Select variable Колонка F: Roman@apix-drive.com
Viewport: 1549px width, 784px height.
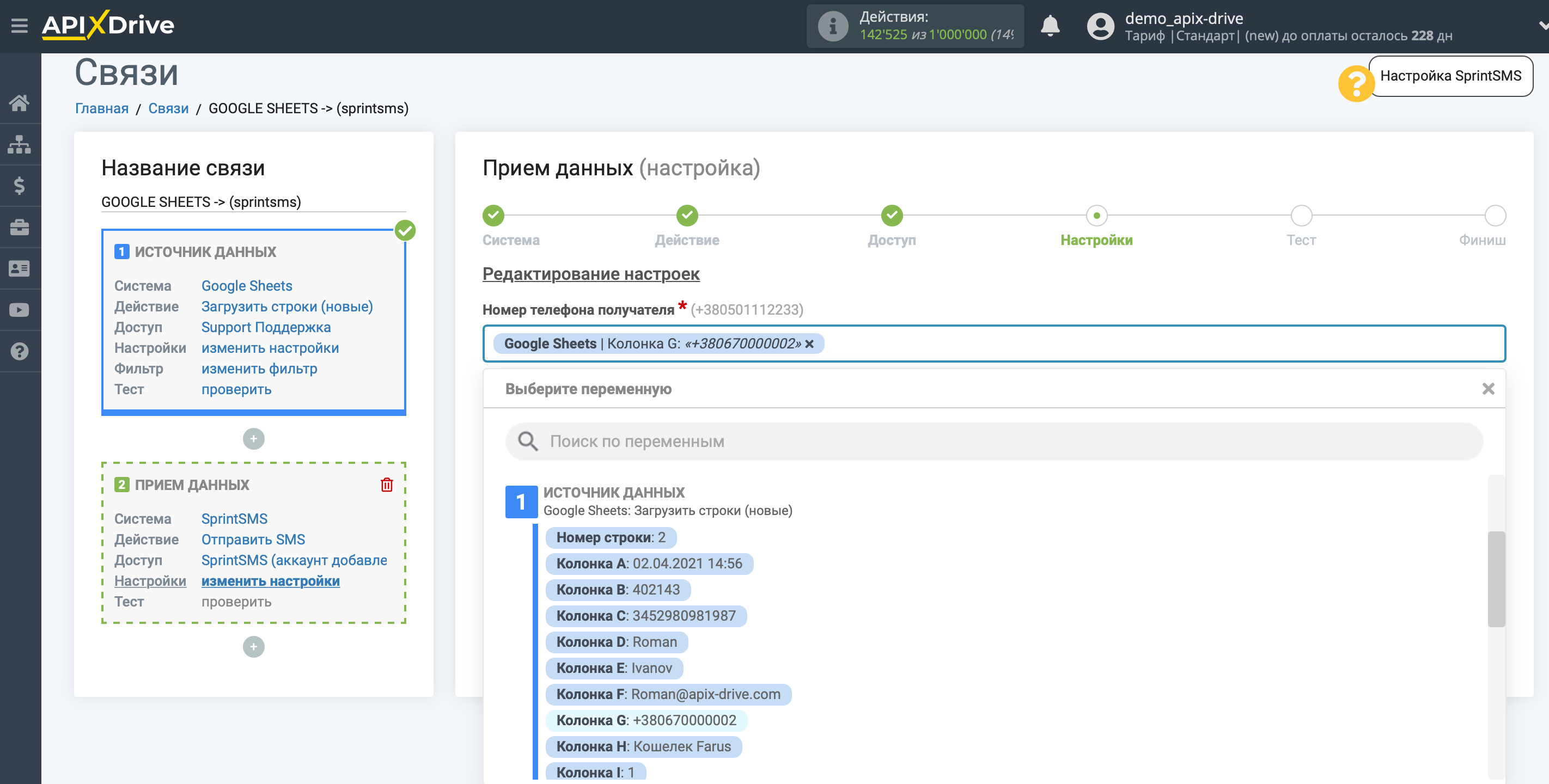(668, 694)
